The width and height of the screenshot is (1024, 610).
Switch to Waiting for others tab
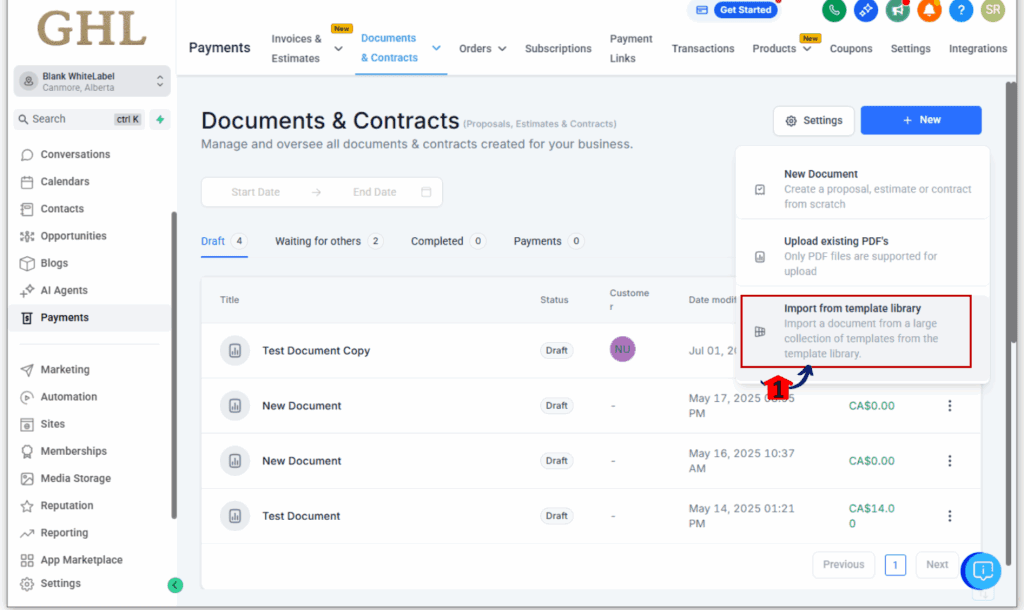point(328,241)
